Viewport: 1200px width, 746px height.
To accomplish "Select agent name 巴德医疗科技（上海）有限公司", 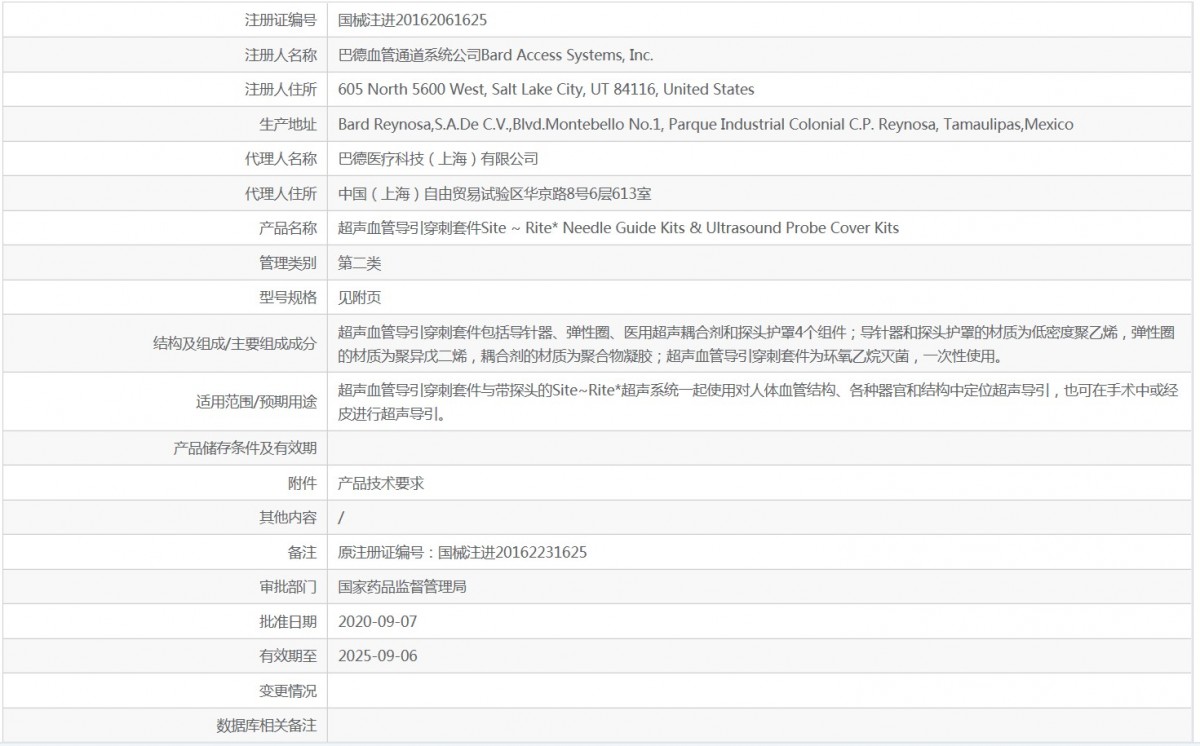I will (x=438, y=158).
